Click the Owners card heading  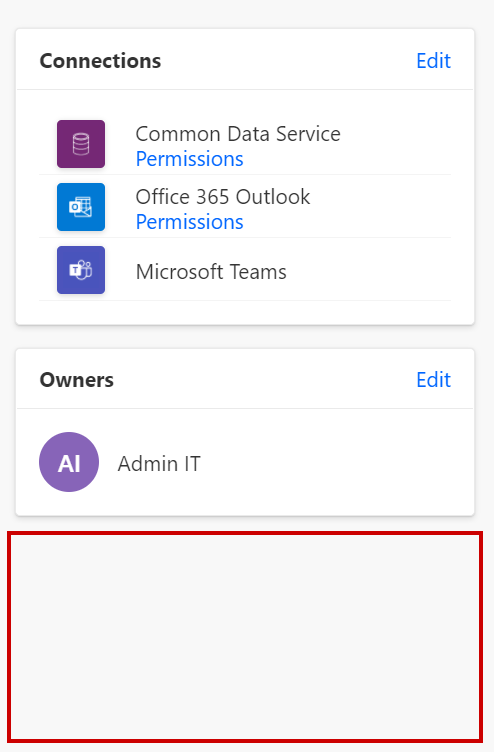click(77, 380)
